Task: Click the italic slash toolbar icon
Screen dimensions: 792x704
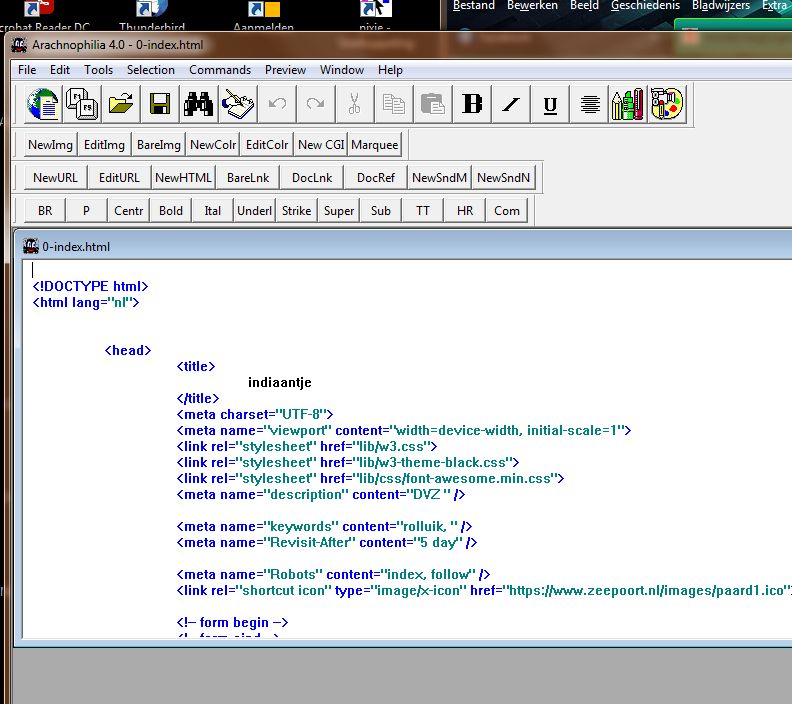Action: (511, 104)
